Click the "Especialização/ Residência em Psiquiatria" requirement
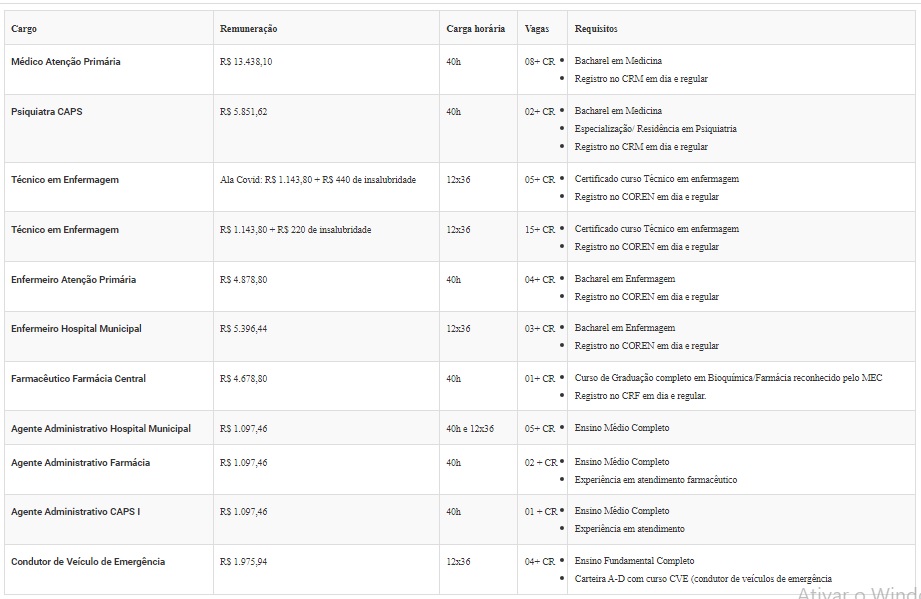 pos(655,129)
